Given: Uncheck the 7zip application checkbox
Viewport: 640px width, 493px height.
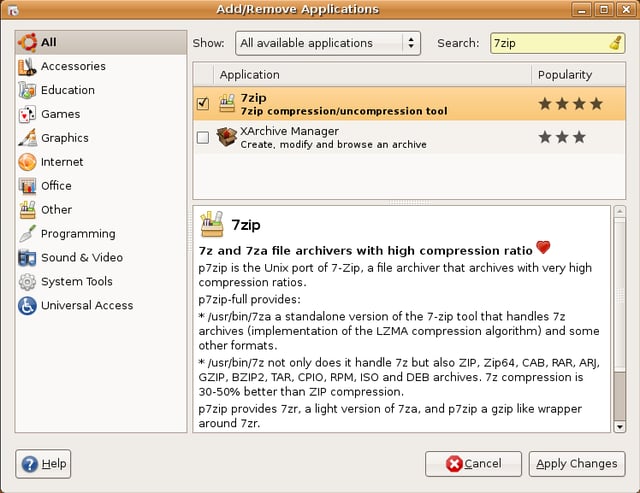Looking at the screenshot, I should tap(203, 104).
